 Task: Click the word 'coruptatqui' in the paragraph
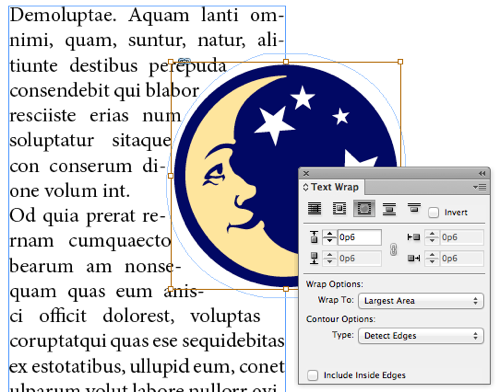coord(59,342)
